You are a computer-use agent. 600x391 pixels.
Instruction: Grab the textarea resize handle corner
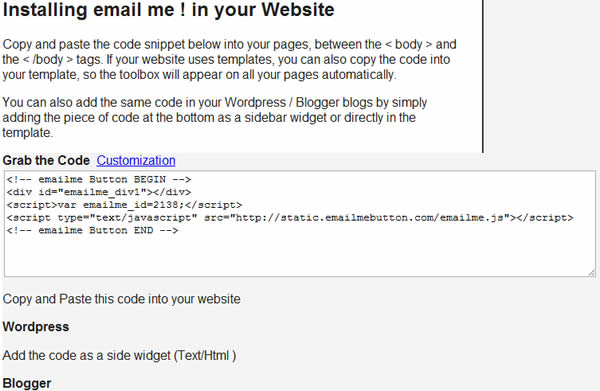tap(592, 273)
